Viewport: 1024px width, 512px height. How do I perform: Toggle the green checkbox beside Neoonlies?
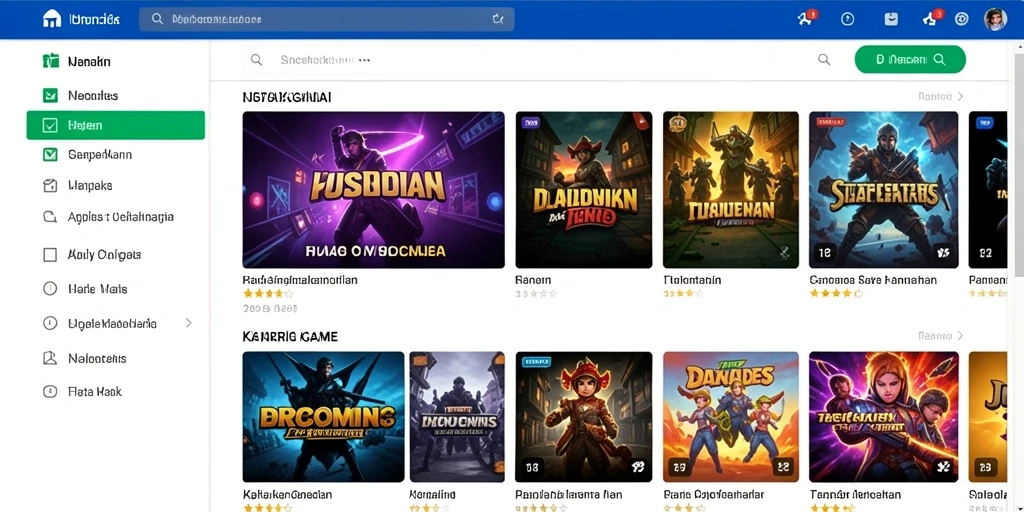(x=50, y=95)
